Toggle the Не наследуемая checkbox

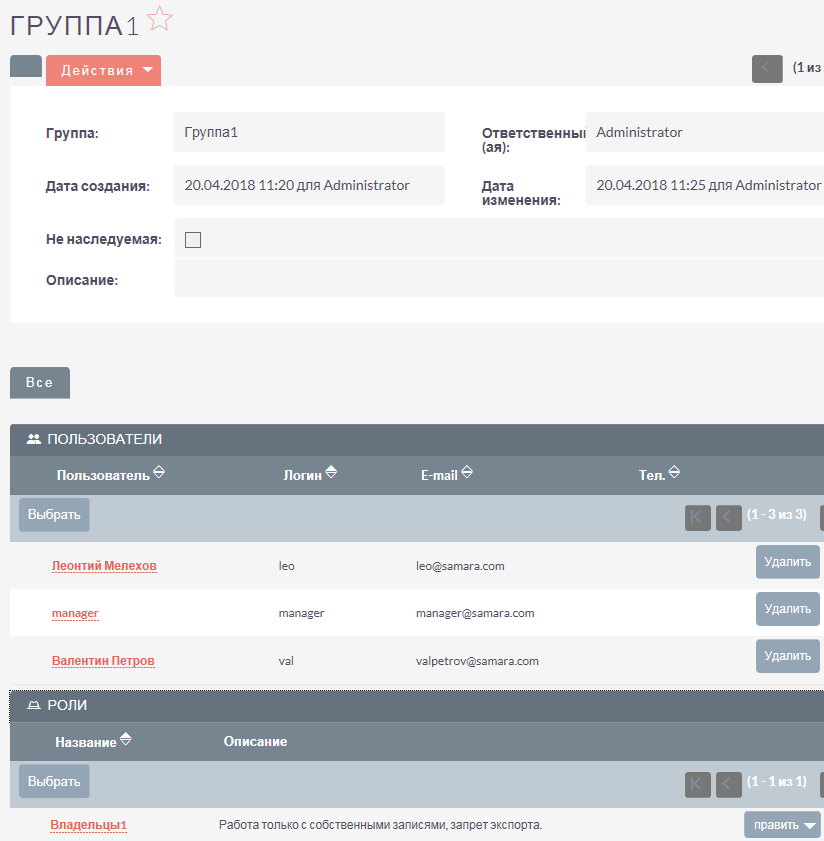(x=194, y=240)
